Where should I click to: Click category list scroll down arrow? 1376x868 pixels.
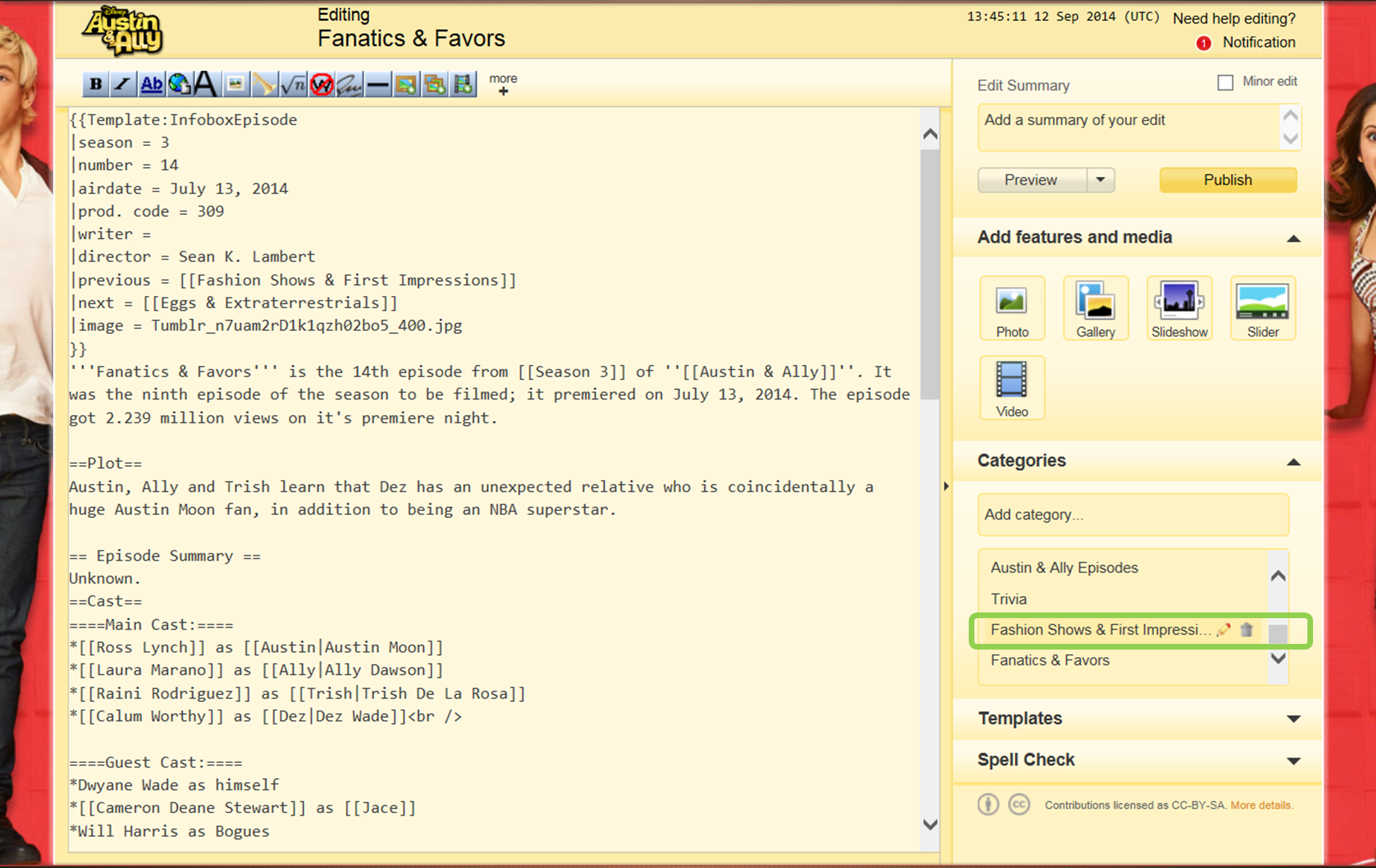click(x=1278, y=659)
